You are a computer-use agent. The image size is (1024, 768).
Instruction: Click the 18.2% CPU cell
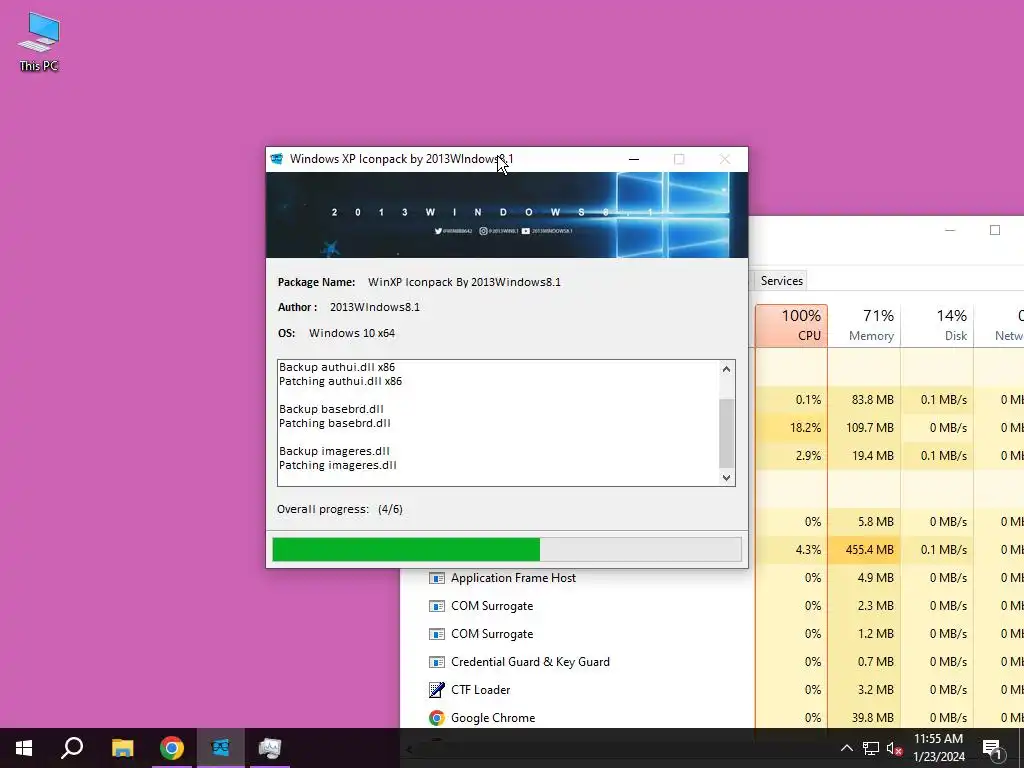coord(792,428)
